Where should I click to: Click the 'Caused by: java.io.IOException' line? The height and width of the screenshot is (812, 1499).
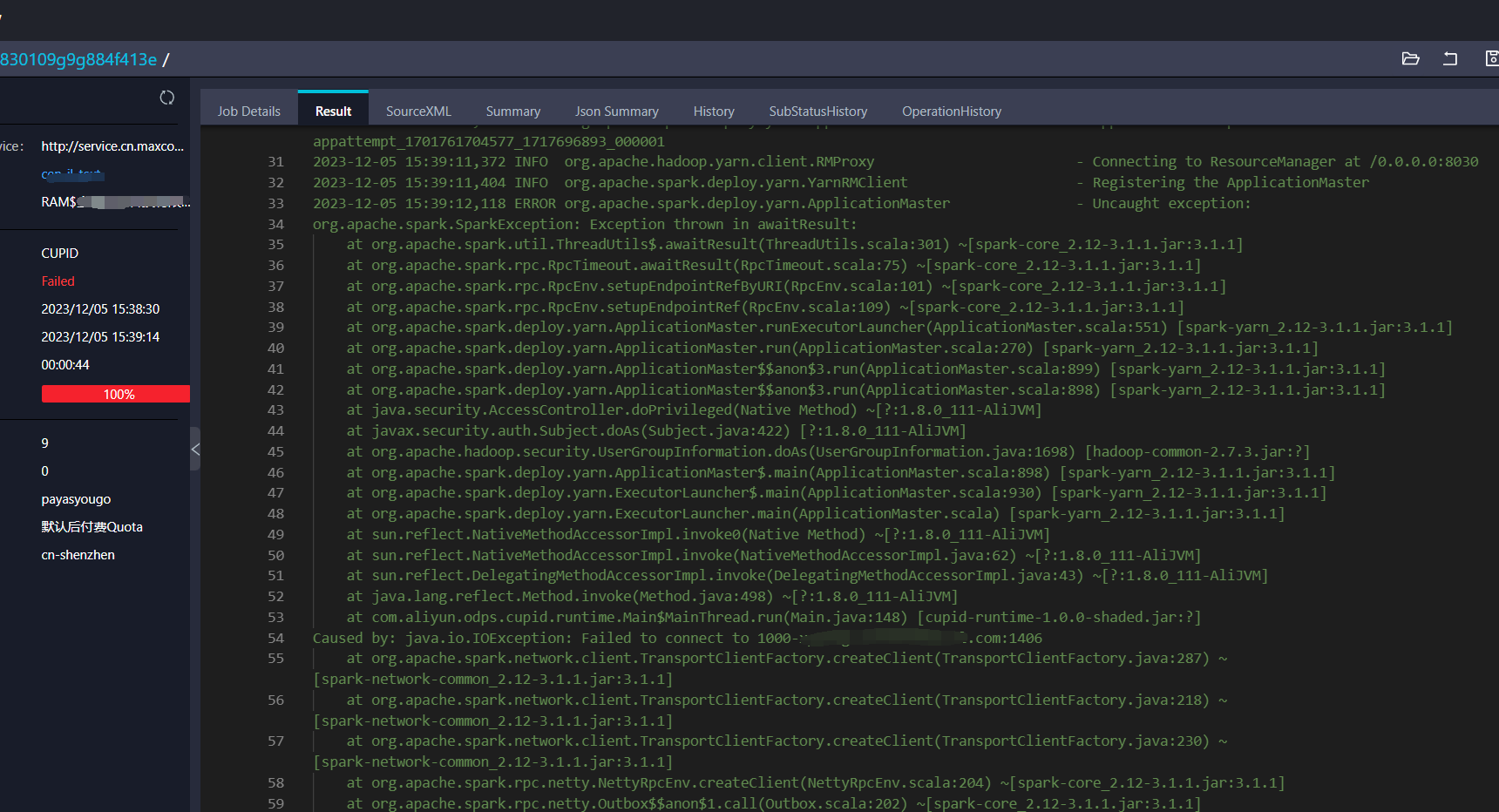(x=677, y=638)
